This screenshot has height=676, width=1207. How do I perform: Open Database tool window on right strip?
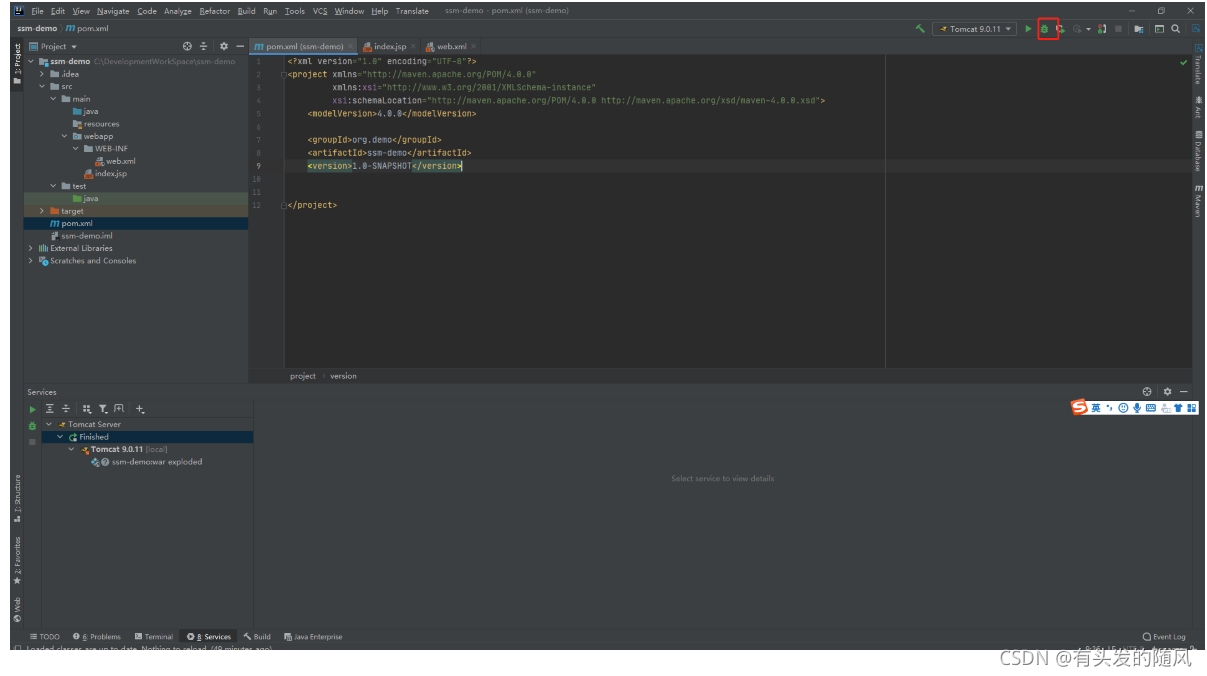click(1198, 150)
